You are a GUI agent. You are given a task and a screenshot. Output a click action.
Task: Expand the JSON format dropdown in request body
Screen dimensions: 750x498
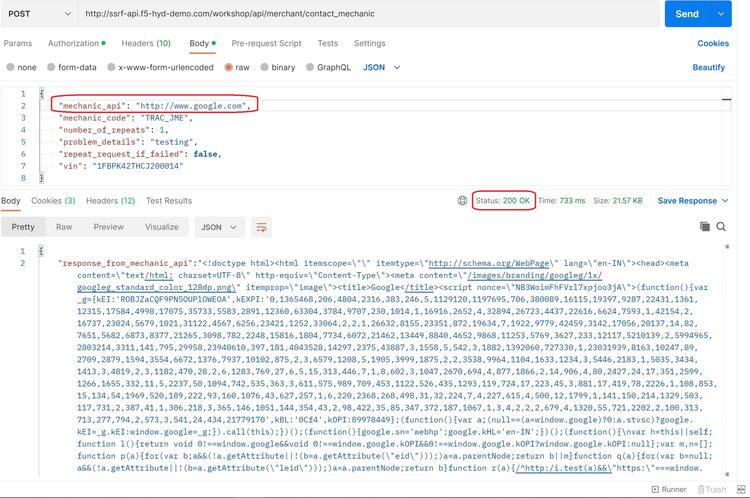click(x=381, y=67)
